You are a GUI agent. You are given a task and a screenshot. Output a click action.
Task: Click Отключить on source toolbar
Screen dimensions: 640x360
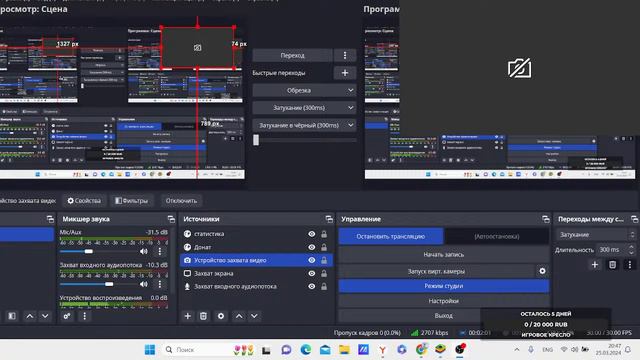(181, 201)
